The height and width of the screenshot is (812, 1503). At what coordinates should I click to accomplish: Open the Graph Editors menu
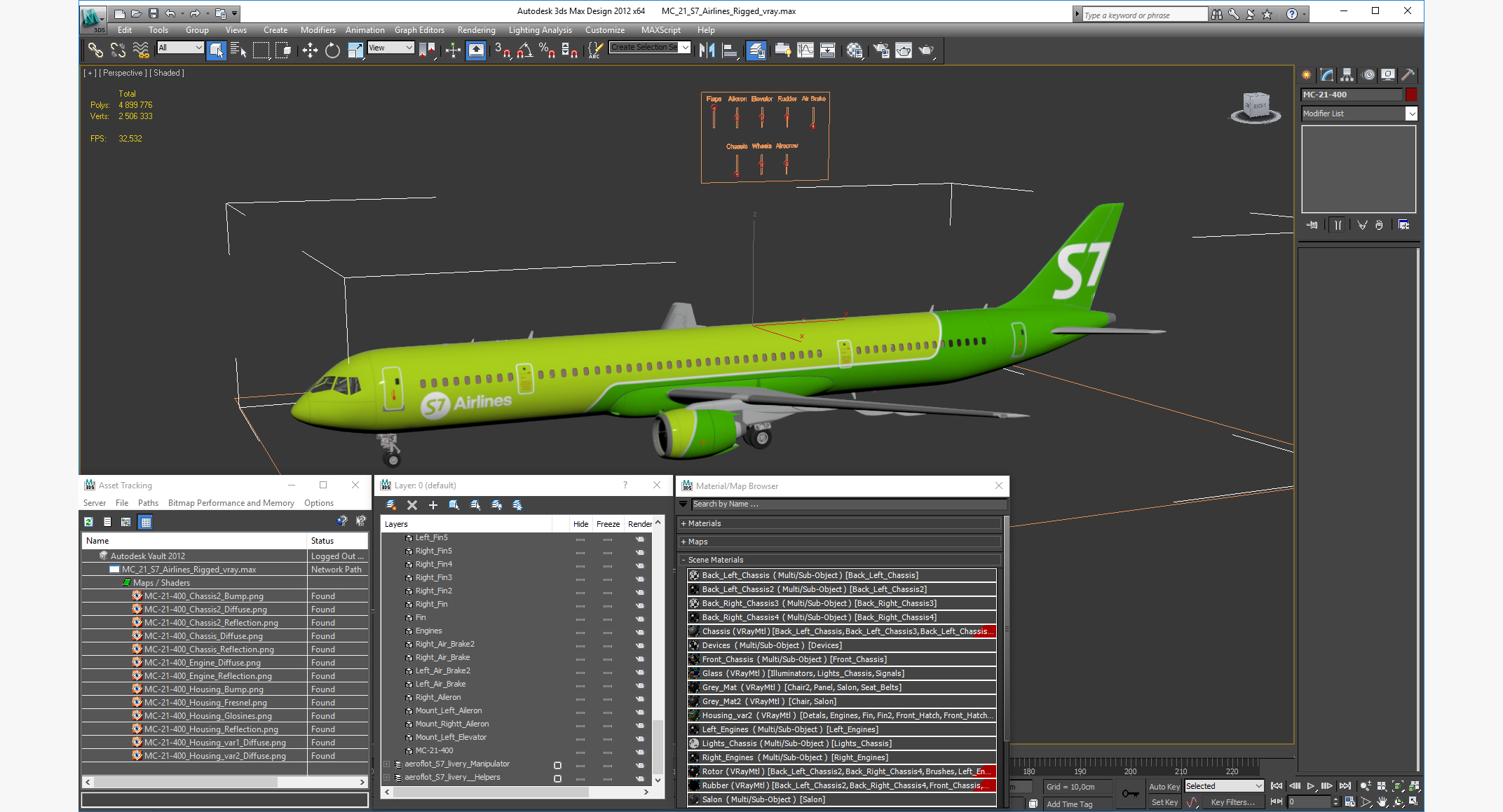[419, 30]
